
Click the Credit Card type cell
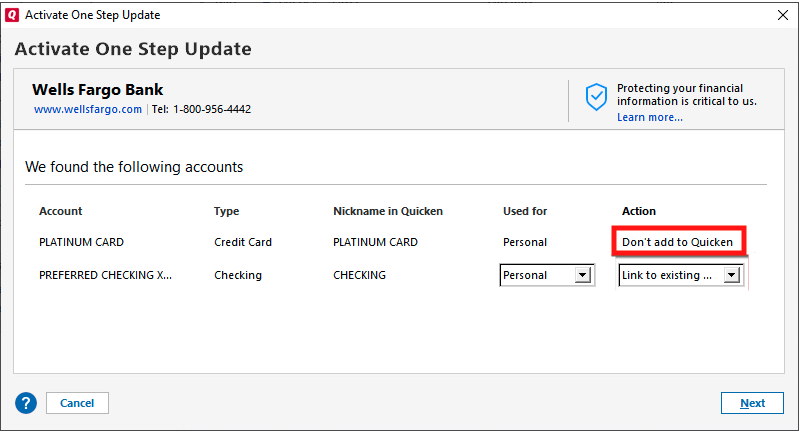click(243, 242)
